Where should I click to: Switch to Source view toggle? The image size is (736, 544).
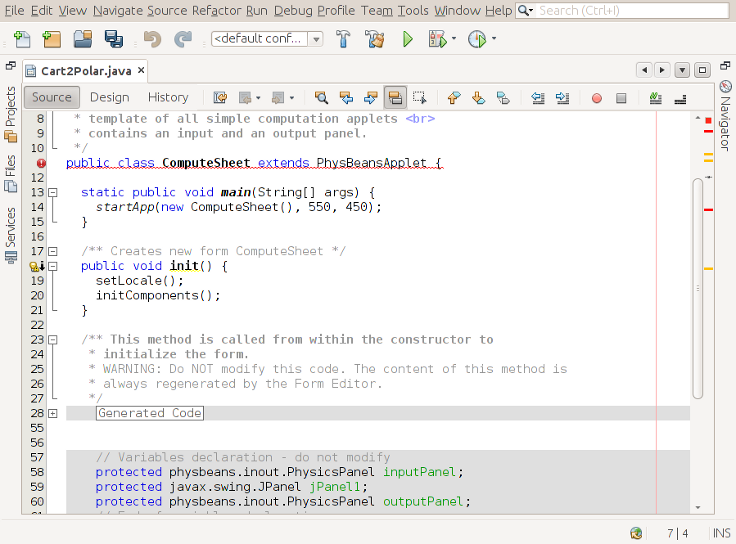(52, 97)
